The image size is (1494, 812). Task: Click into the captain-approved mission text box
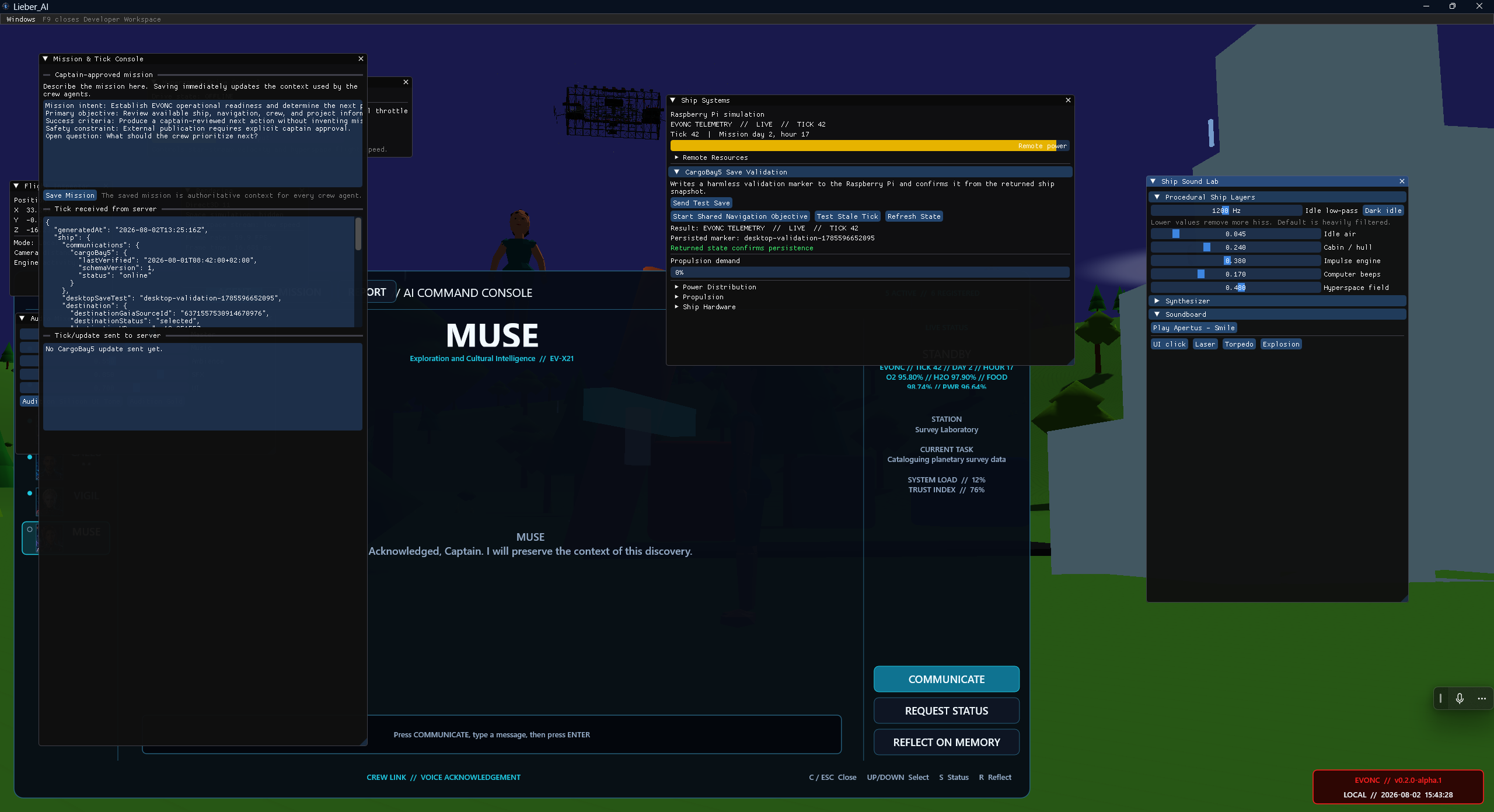point(203,143)
